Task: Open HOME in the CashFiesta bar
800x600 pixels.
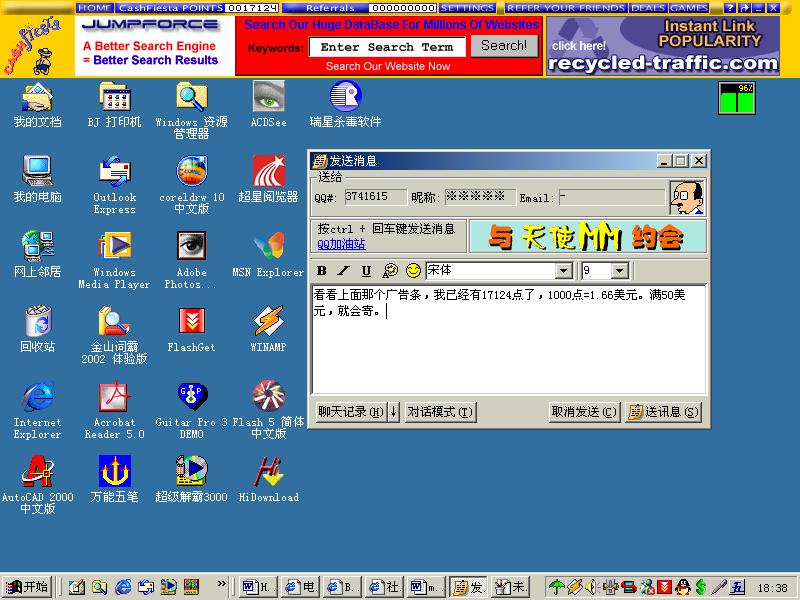Action: [x=95, y=8]
